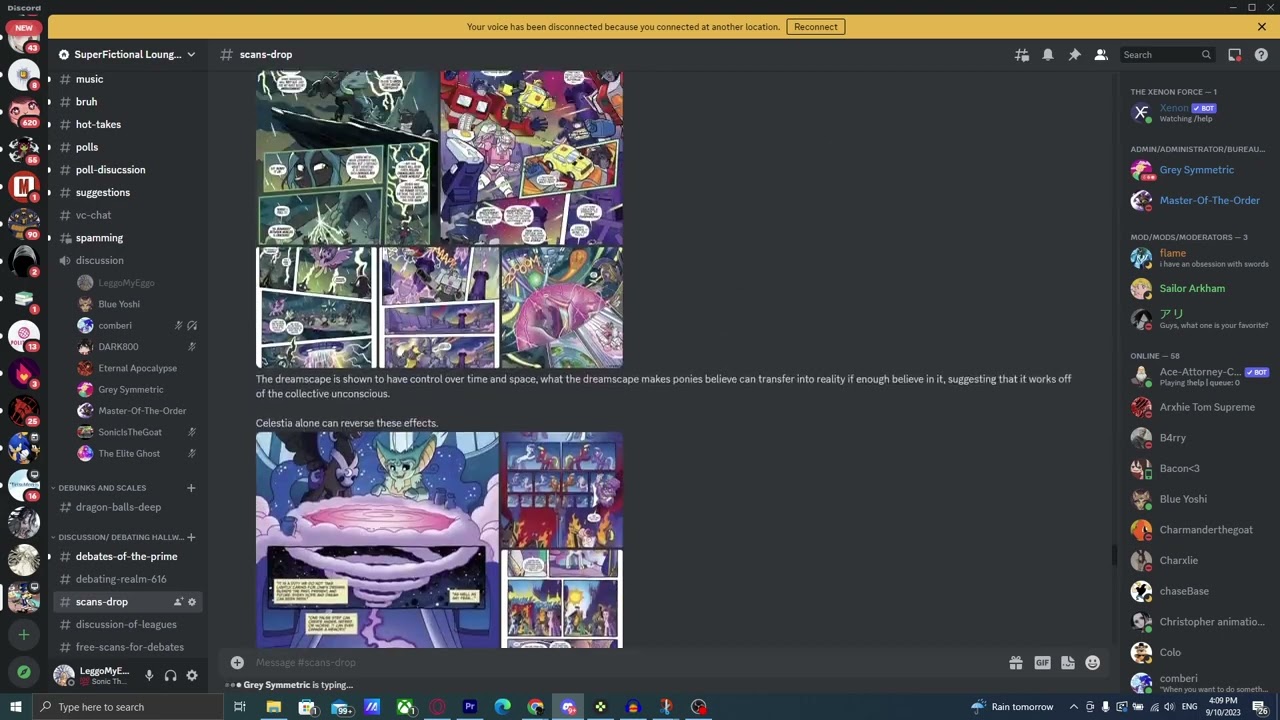Open SuperFictional Lounge server dropdown menu
This screenshot has height=720, width=1280.
click(x=127, y=54)
